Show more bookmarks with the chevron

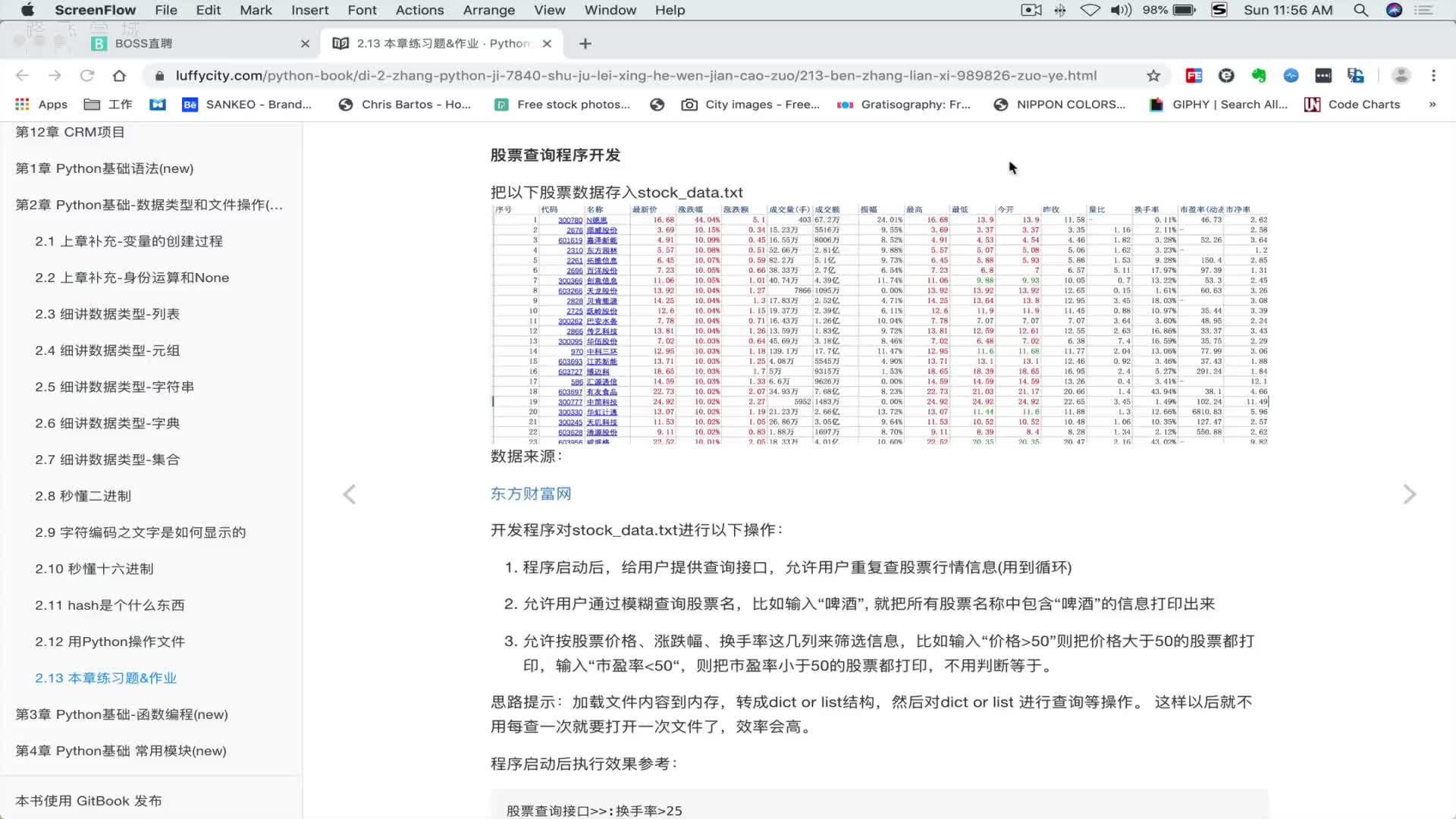[1432, 104]
